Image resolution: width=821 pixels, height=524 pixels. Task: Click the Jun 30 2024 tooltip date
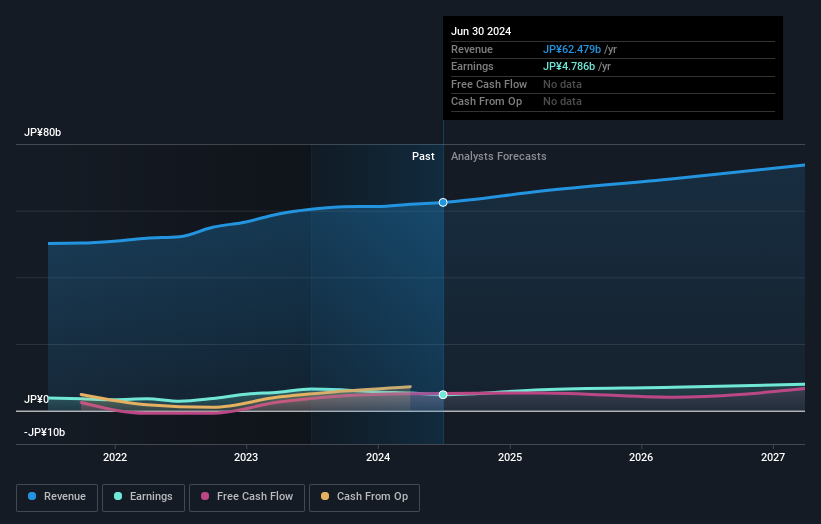click(x=481, y=31)
